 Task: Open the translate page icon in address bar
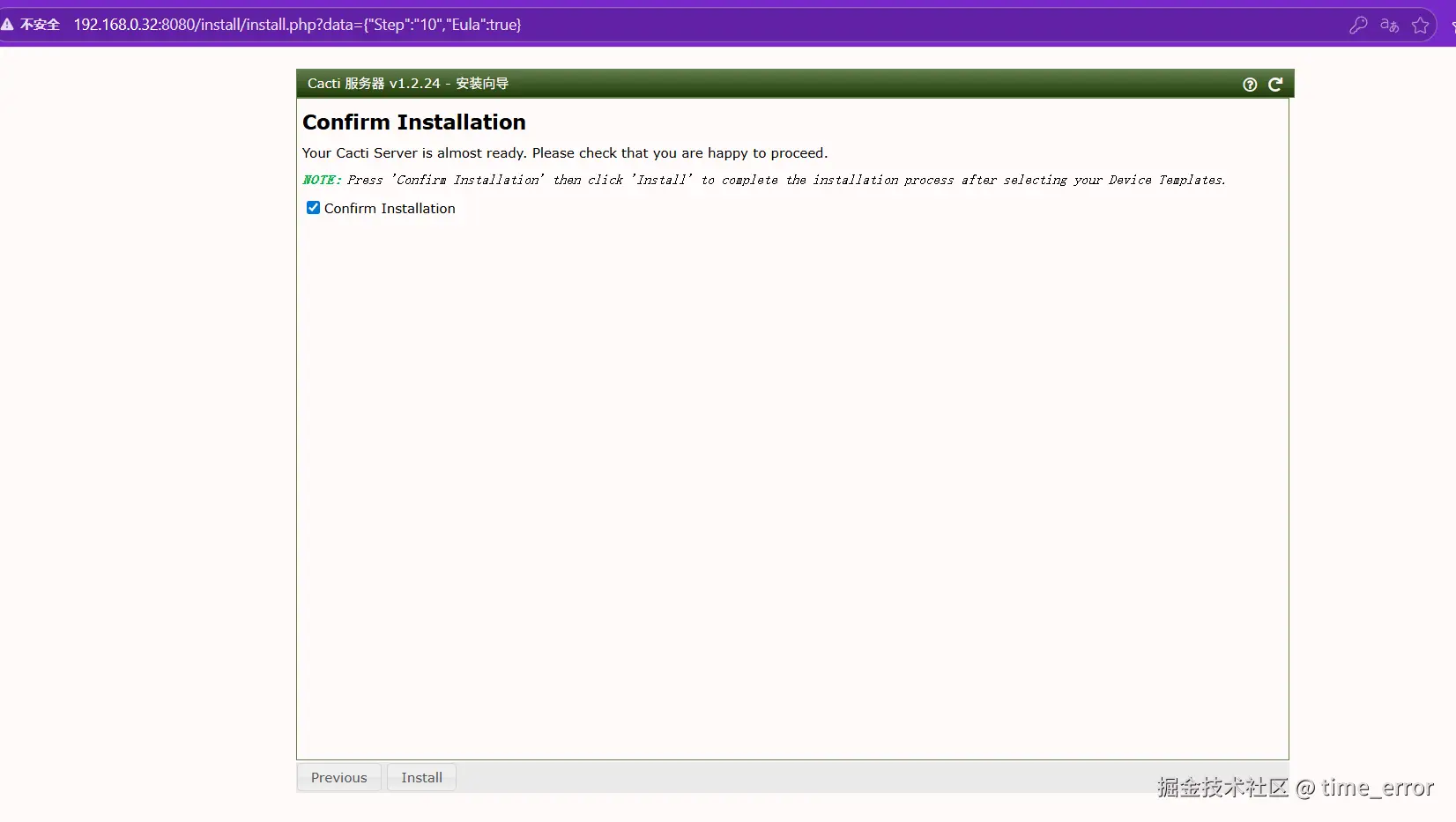tap(1388, 25)
